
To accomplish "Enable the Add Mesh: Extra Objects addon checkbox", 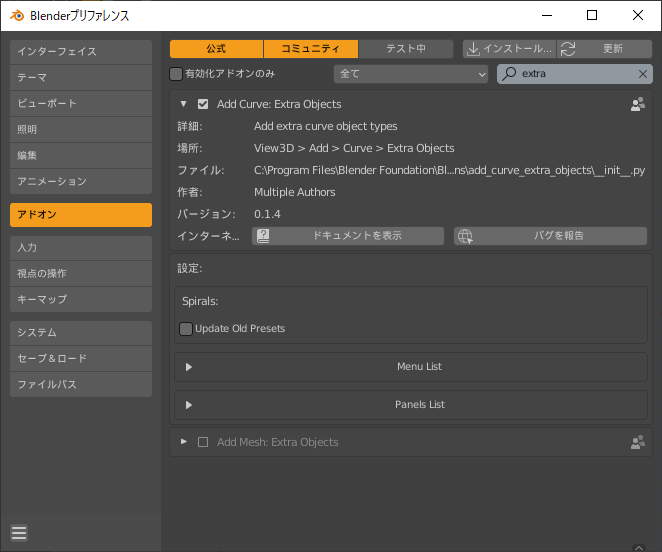I will [203, 442].
